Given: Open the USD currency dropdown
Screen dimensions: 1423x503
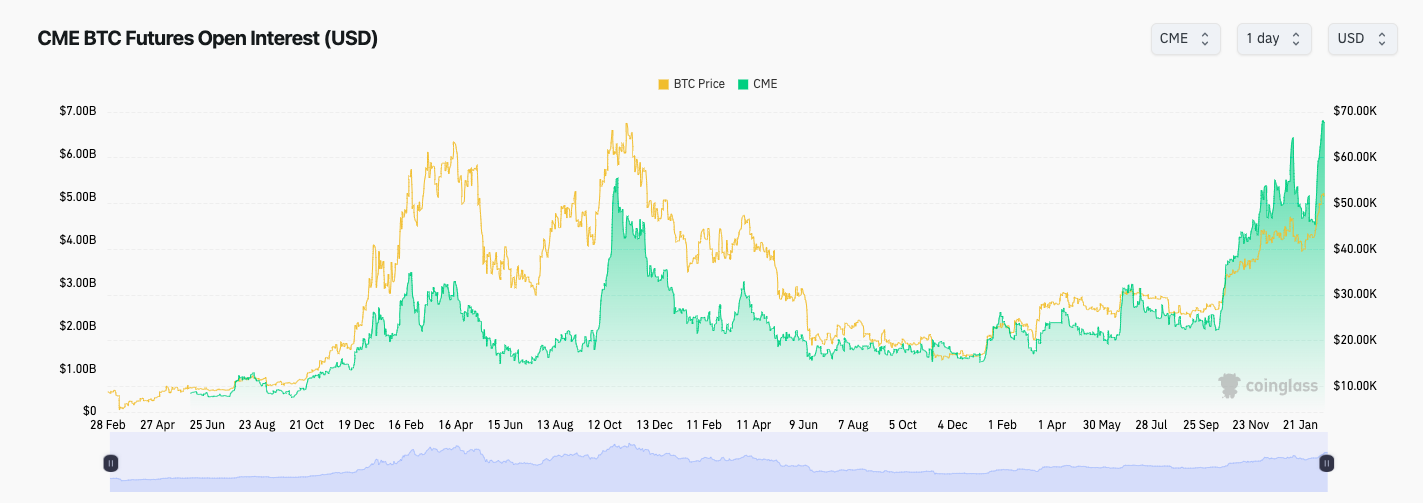Looking at the screenshot, I should 1362,39.
